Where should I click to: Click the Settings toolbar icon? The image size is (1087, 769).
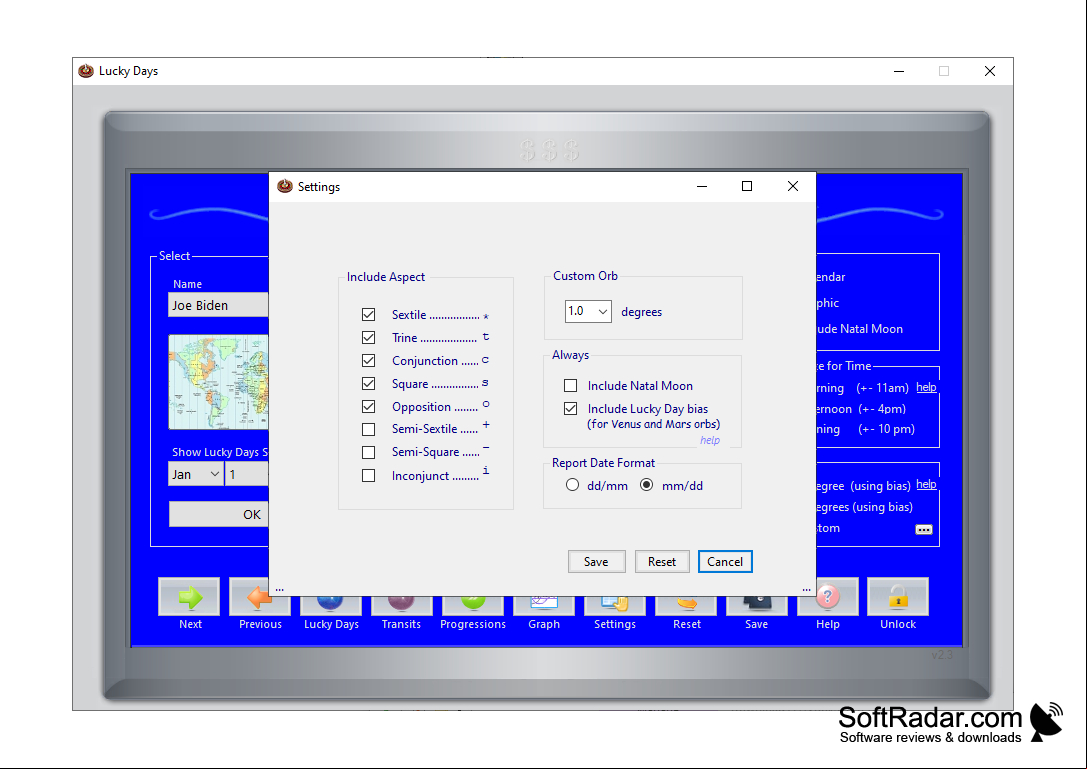[x=615, y=605]
